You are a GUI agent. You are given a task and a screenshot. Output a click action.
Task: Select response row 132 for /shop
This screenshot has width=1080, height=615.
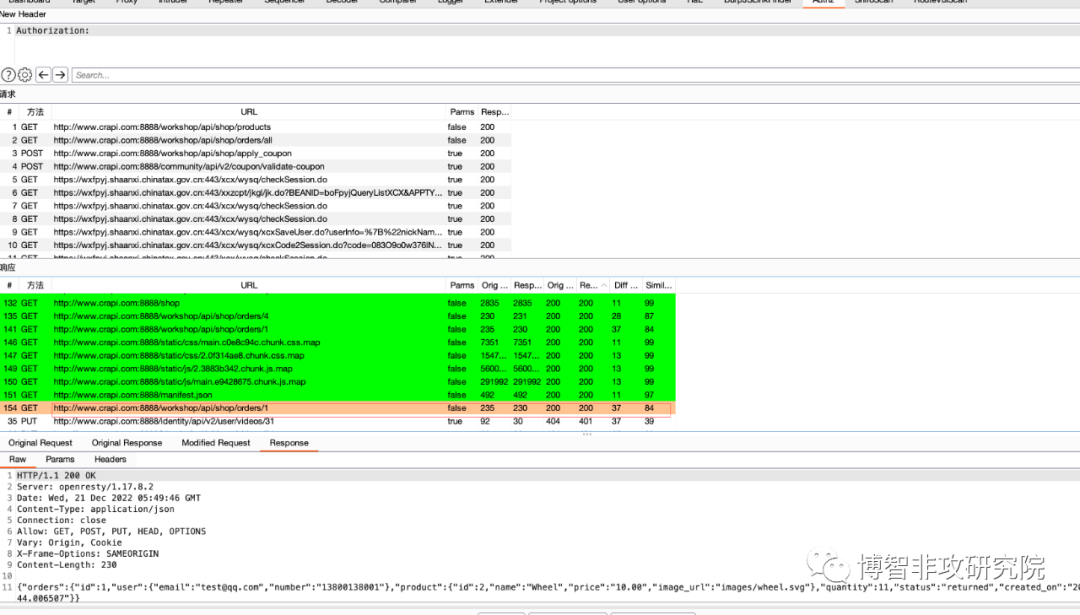[x=338, y=303]
